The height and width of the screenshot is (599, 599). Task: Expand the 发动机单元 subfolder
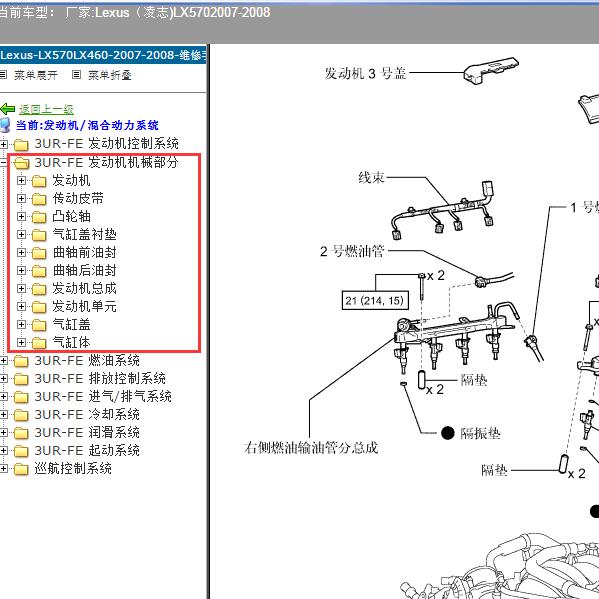coord(21,306)
